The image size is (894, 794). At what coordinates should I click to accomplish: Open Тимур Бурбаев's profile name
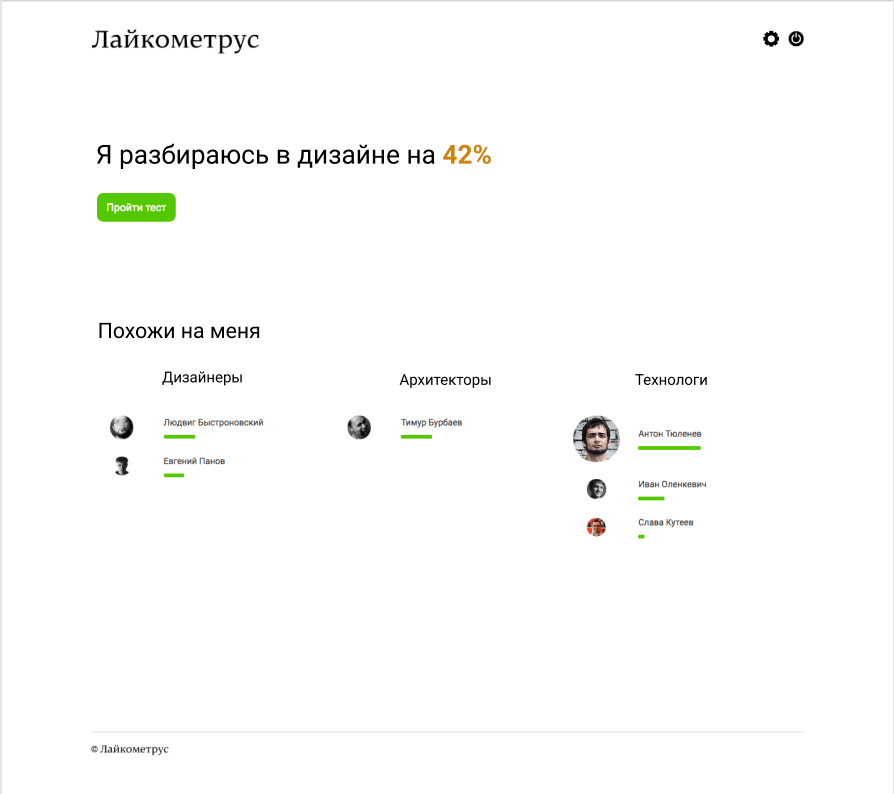pyautogui.click(x=431, y=423)
